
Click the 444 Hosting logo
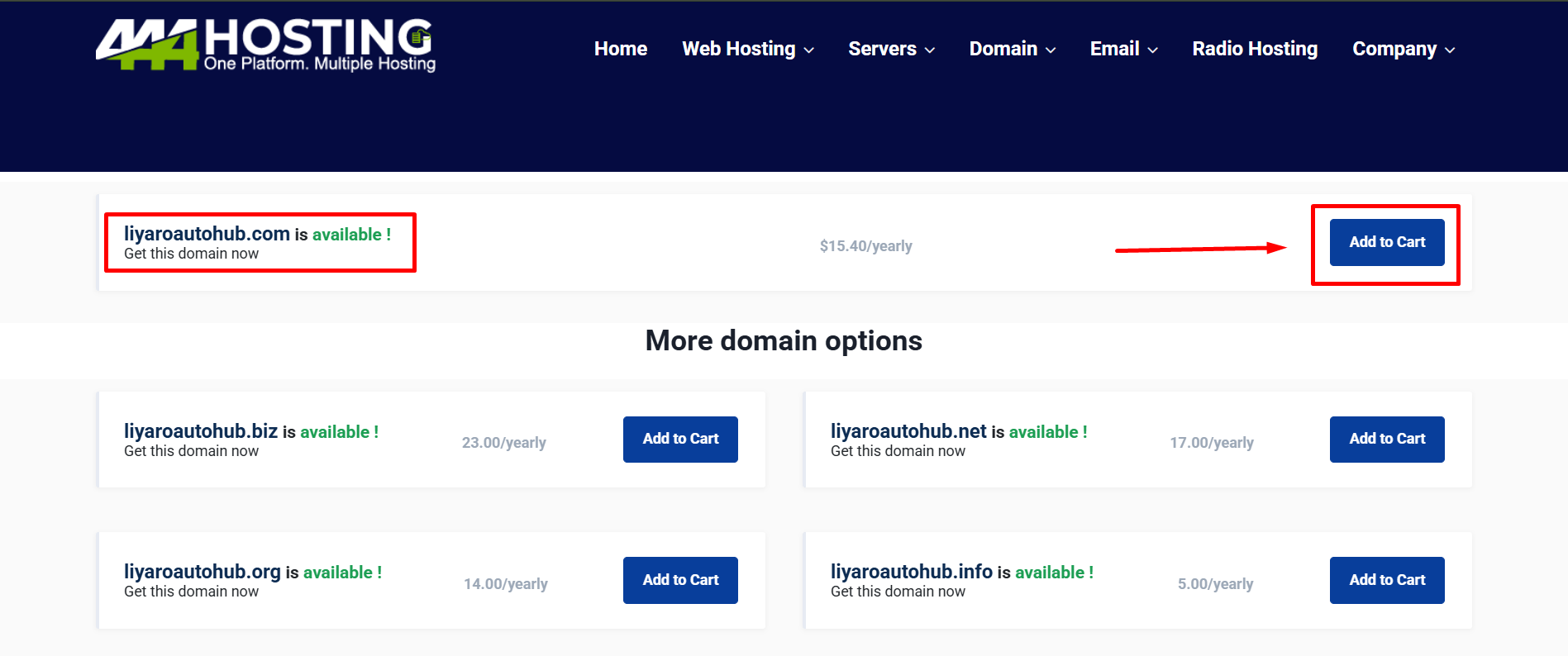point(265,45)
